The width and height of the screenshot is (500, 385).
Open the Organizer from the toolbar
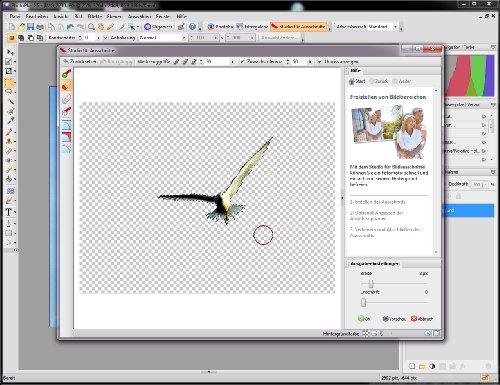[x=158, y=27]
